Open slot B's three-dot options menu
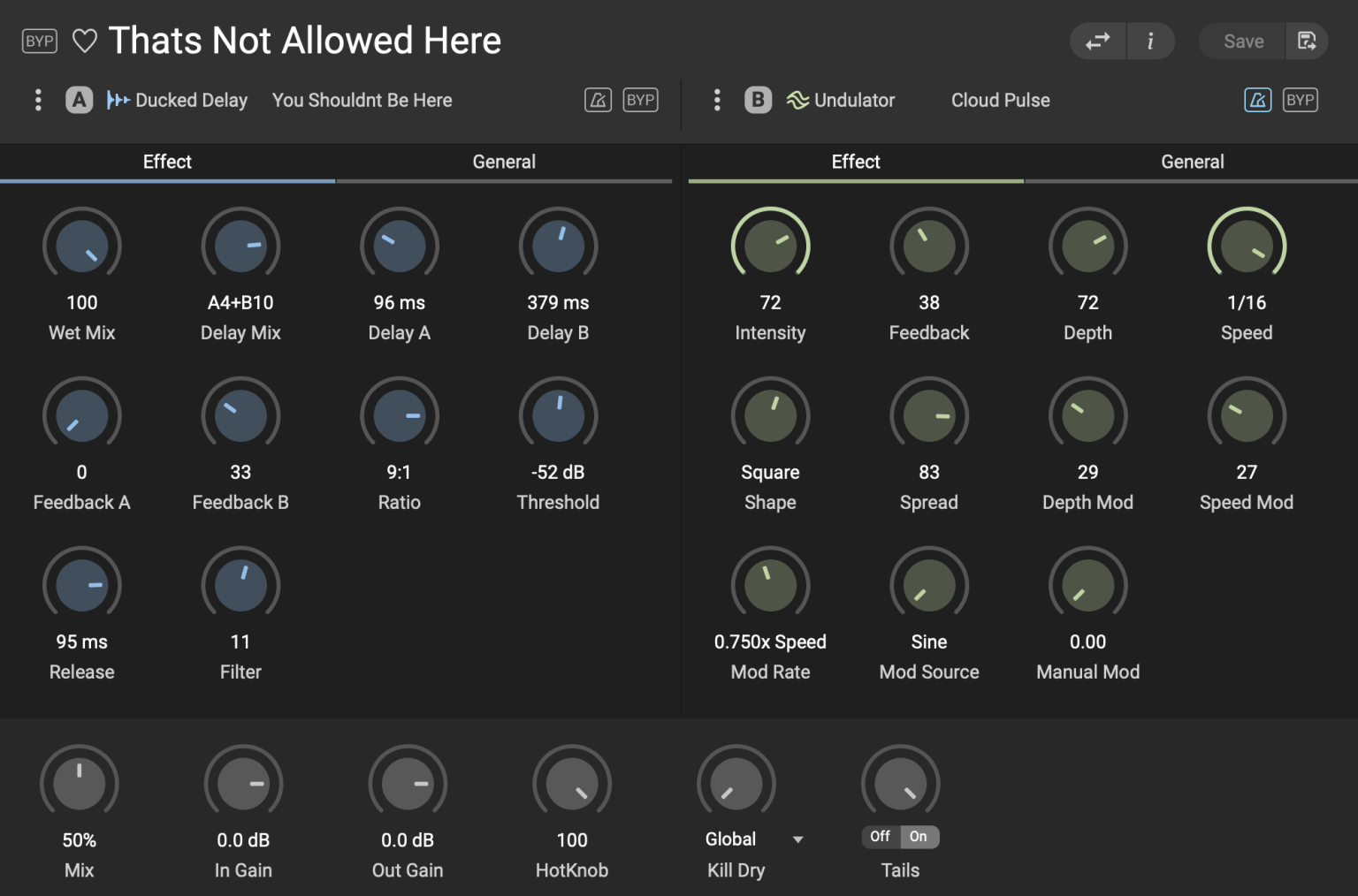 [717, 100]
